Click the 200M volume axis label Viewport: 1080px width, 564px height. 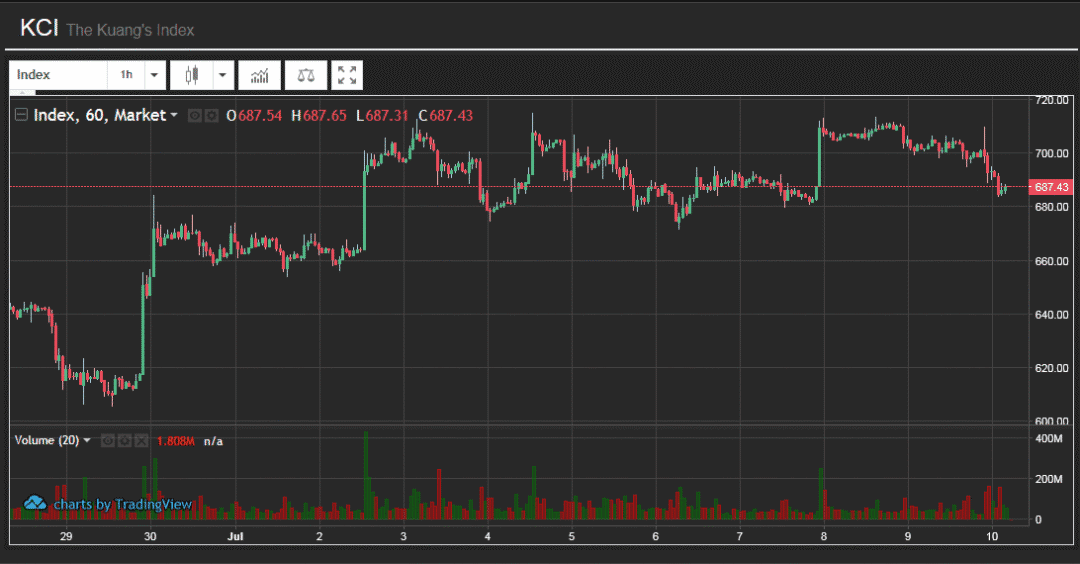pos(1049,479)
